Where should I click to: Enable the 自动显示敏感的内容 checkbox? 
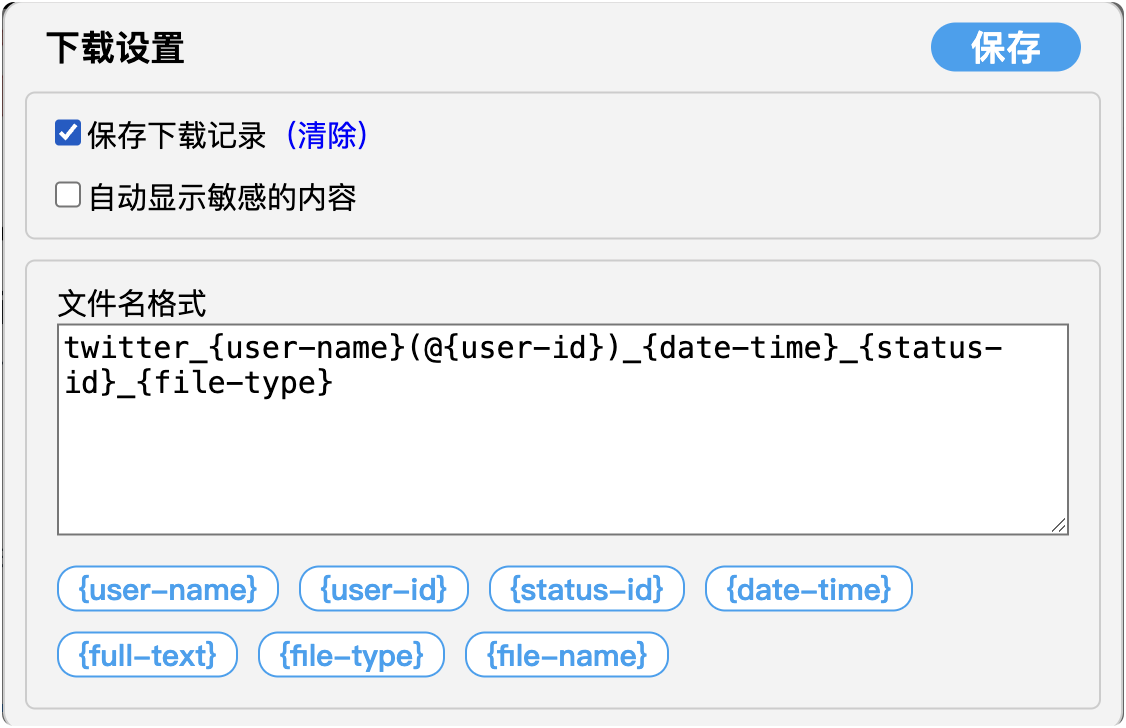pos(68,195)
